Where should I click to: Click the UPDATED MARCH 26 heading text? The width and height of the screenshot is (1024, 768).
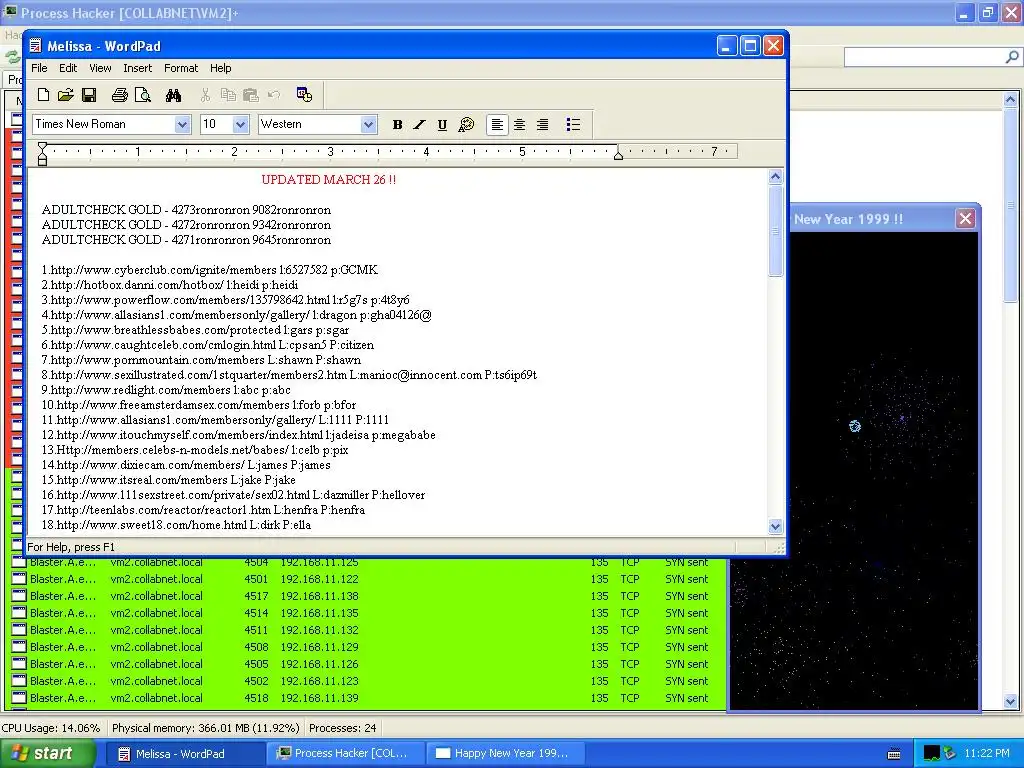(328, 180)
